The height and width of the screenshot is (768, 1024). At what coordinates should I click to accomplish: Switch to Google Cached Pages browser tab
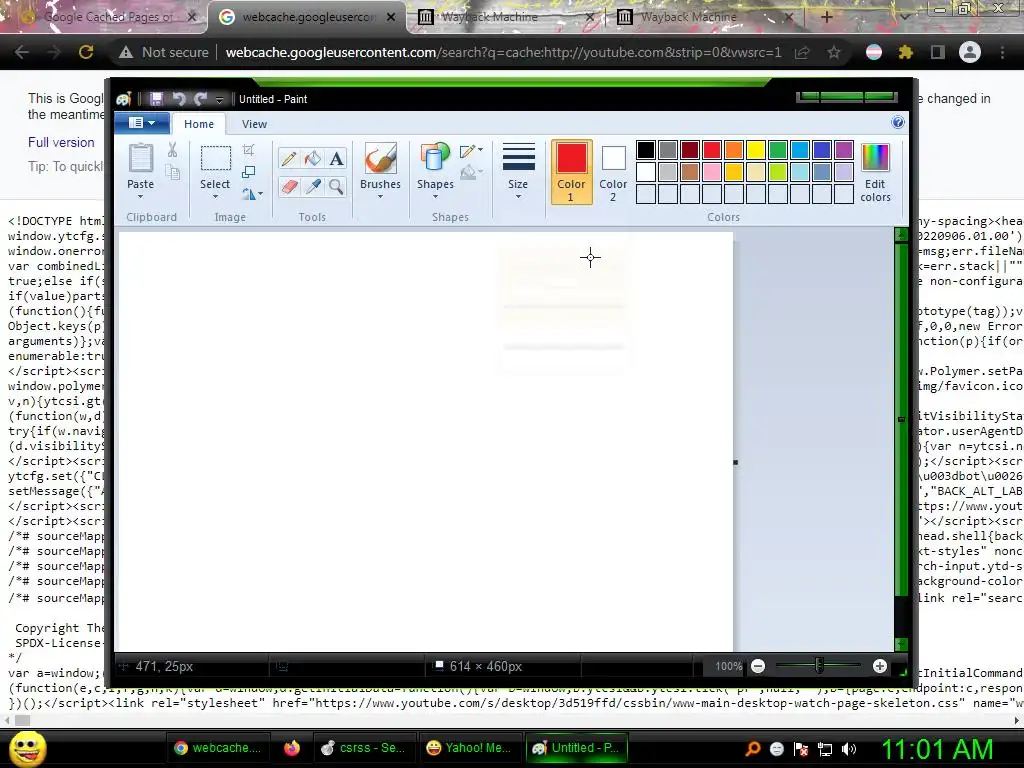pos(107,17)
